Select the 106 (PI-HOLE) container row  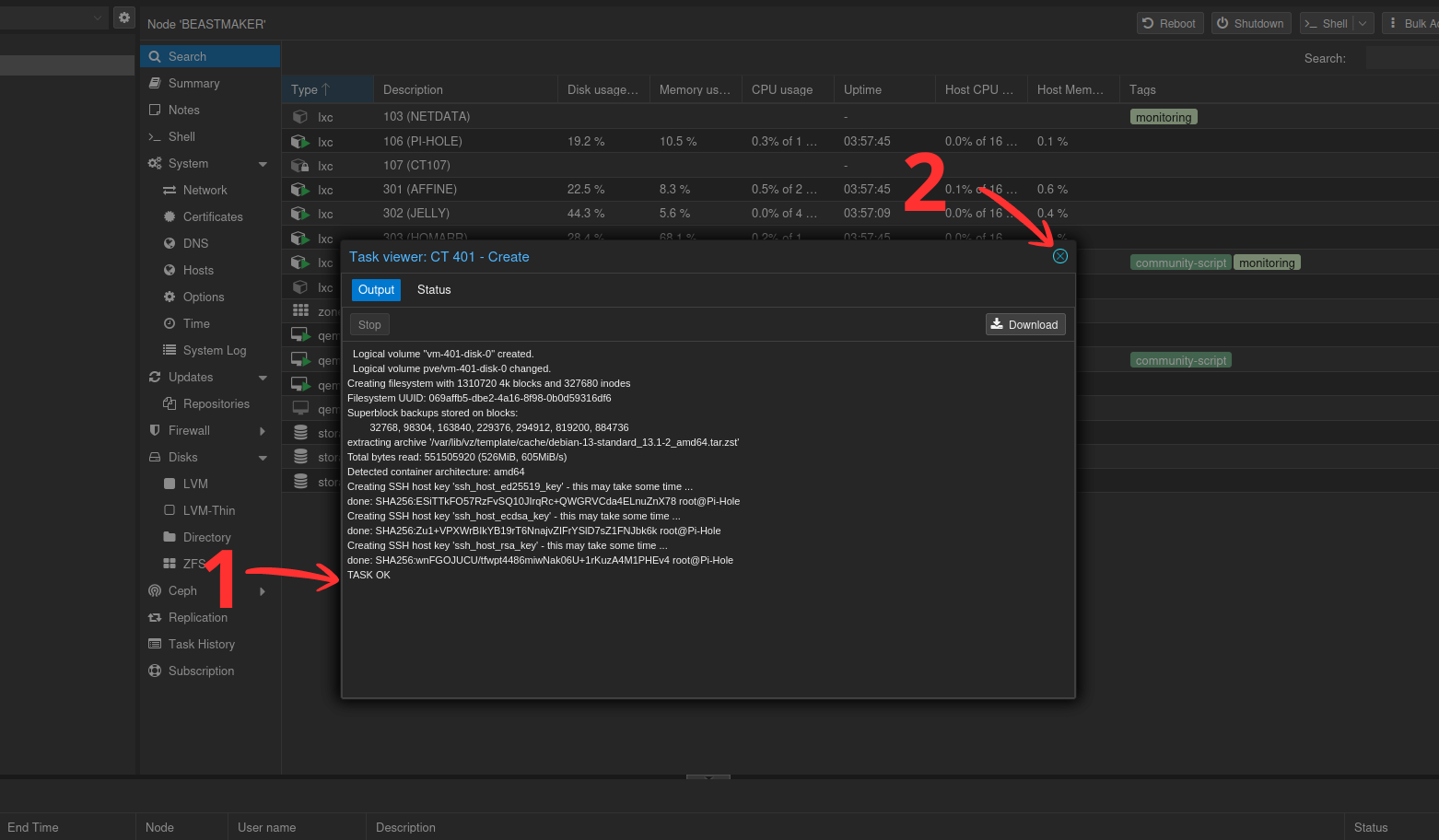[x=860, y=141]
